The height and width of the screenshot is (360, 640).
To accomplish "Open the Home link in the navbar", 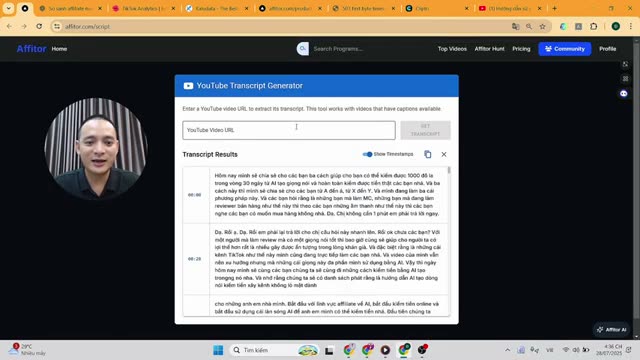I will pos(59,49).
